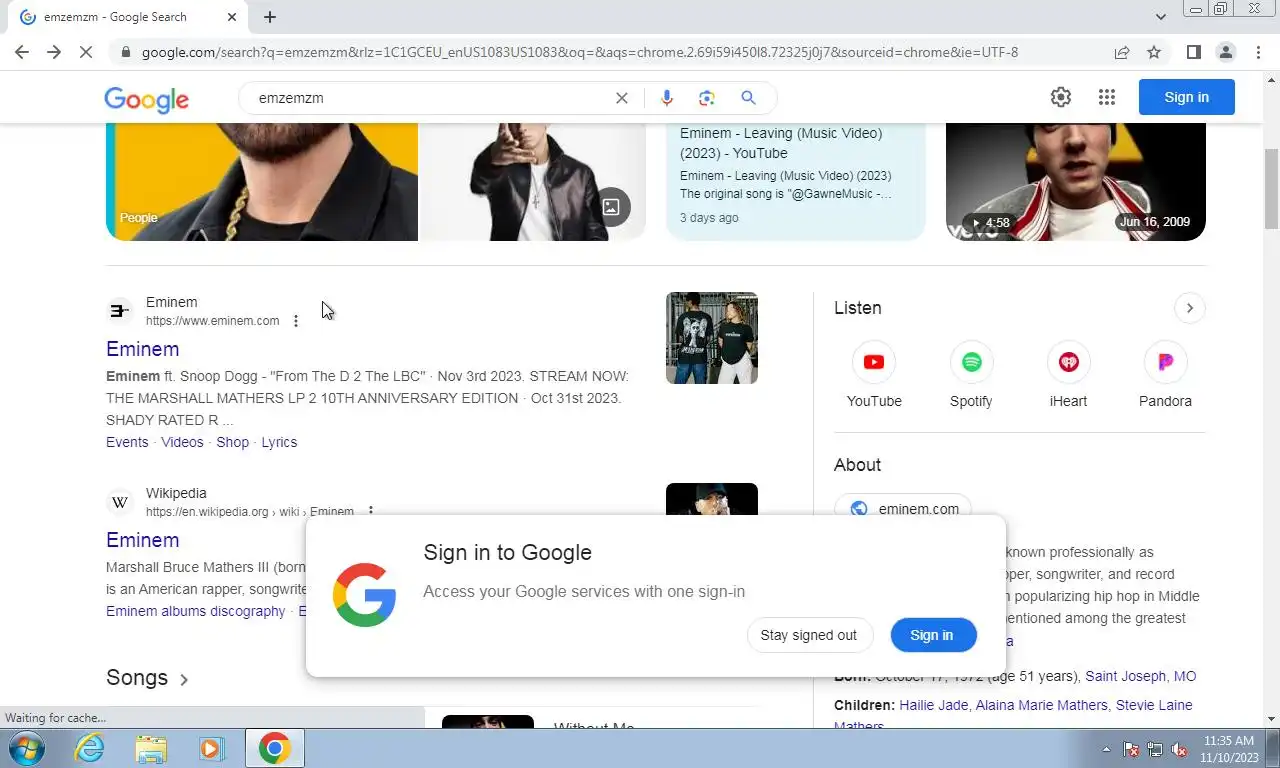The image size is (1280, 768).
Task: Open the Events sitelink
Action: pos(127,442)
